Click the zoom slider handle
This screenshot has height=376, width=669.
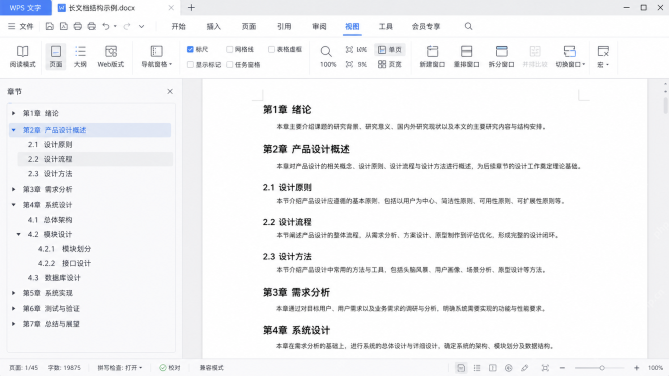coord(602,367)
